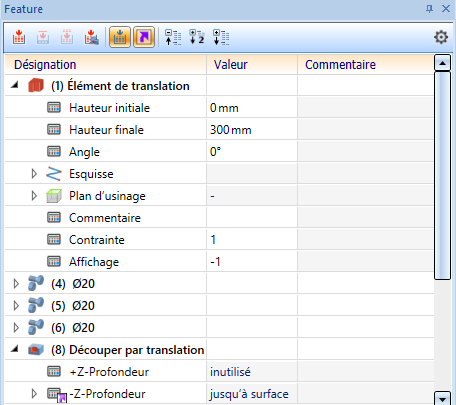The width and height of the screenshot is (456, 405).
Task: Select the (6) Ø20 feature icon
Action: click(x=36, y=327)
